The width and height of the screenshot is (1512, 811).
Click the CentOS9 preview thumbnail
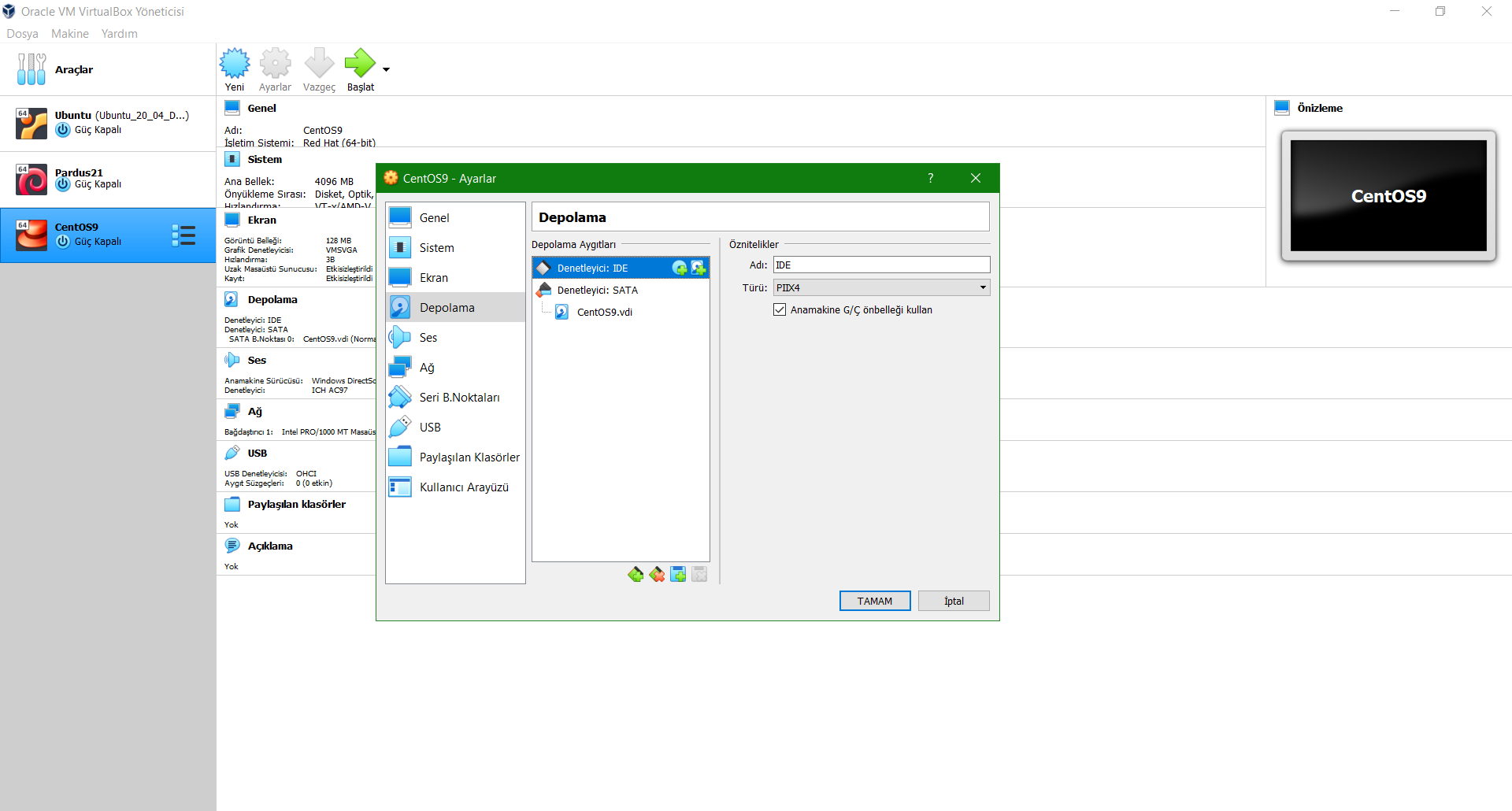[1388, 196]
